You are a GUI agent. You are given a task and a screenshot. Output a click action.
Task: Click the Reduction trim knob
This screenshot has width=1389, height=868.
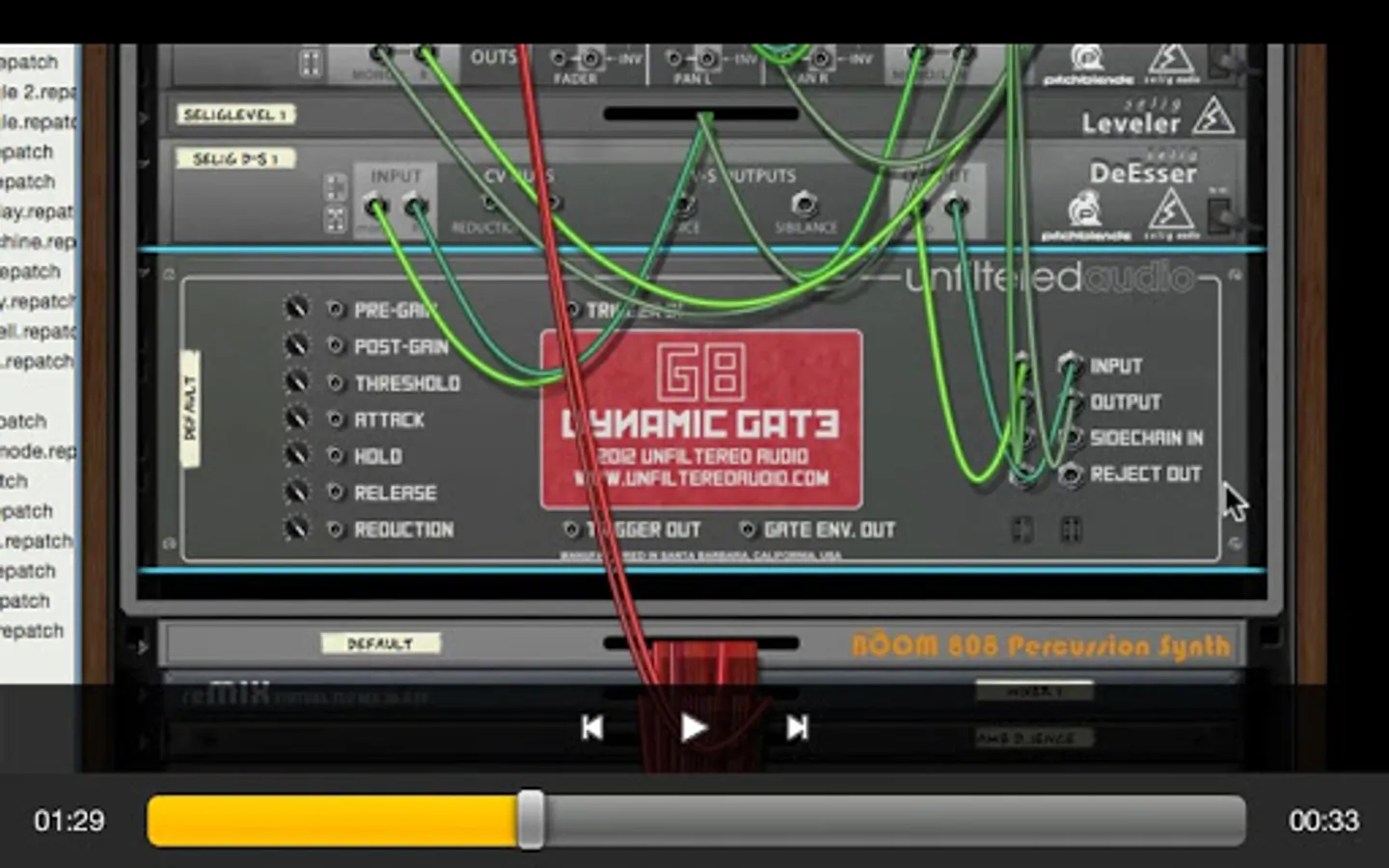click(x=296, y=529)
